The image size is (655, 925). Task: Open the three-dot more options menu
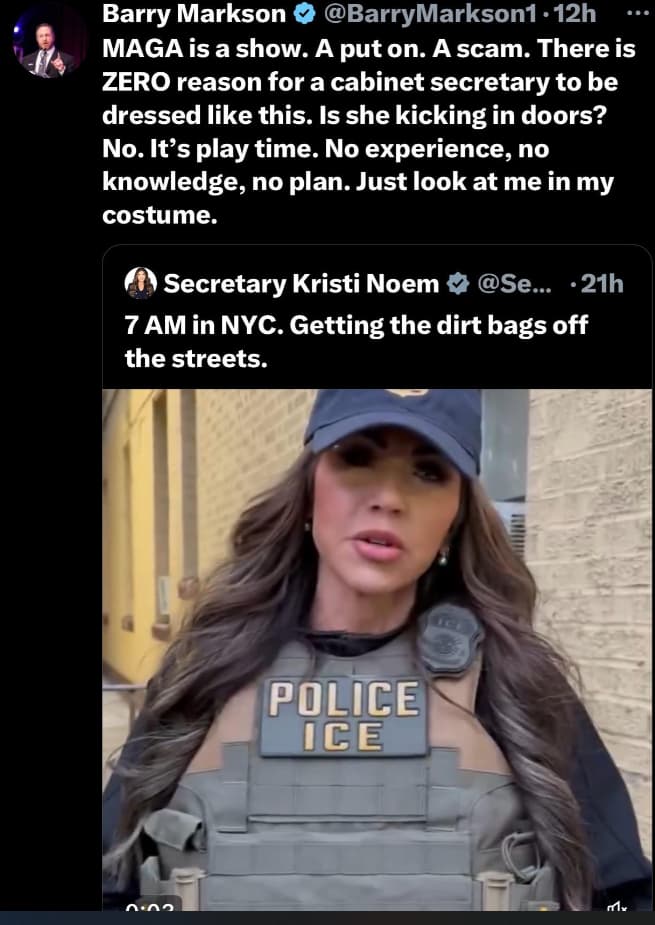636,14
